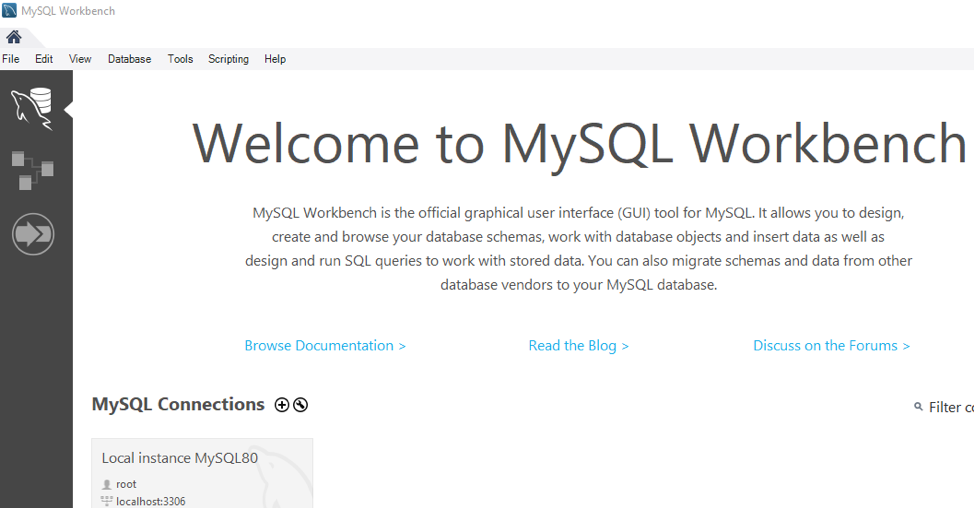Visit Discuss on the Forums link
The image size is (974, 508).
tap(831, 346)
